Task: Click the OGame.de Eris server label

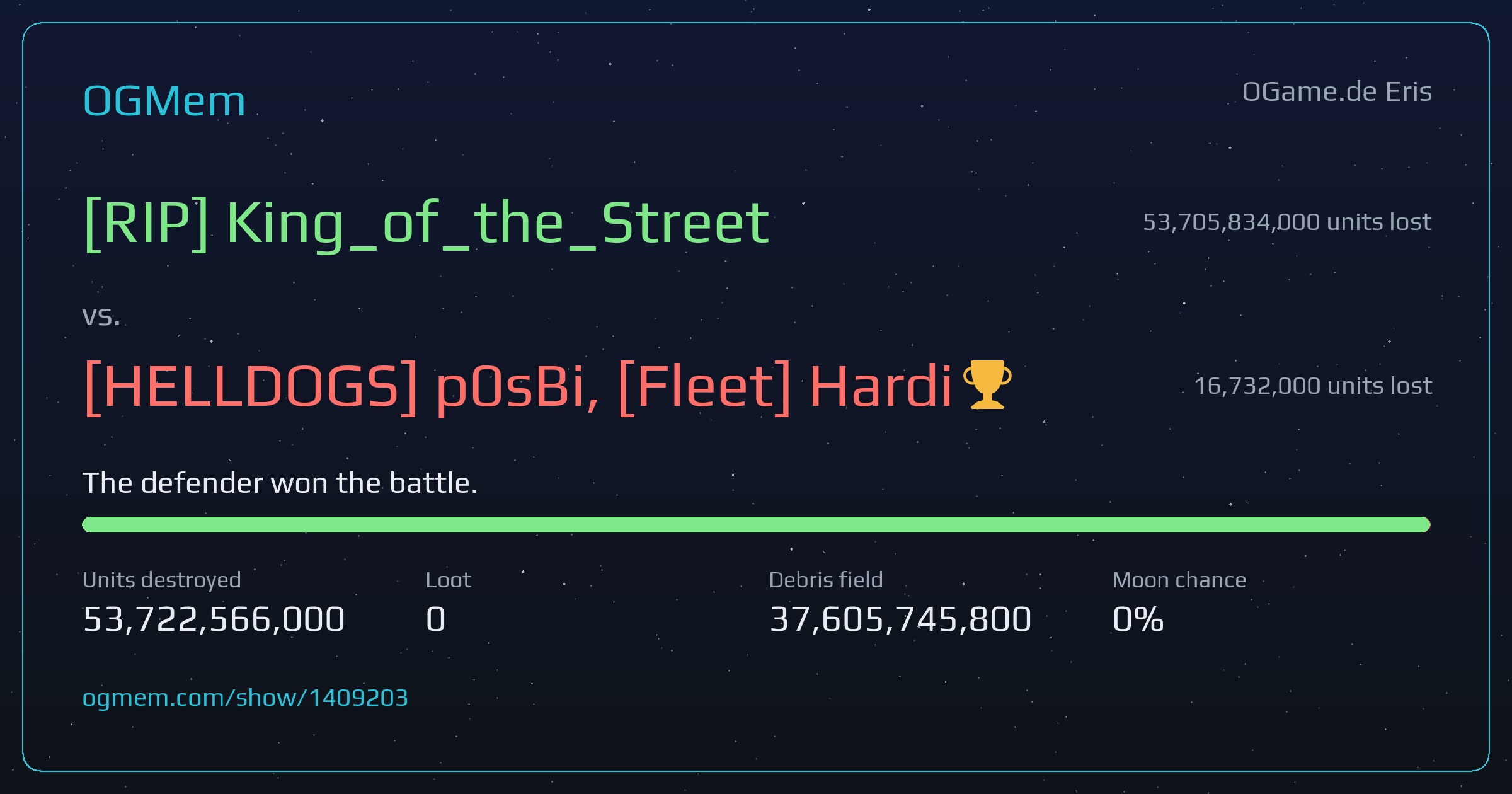Action: pos(1337,92)
